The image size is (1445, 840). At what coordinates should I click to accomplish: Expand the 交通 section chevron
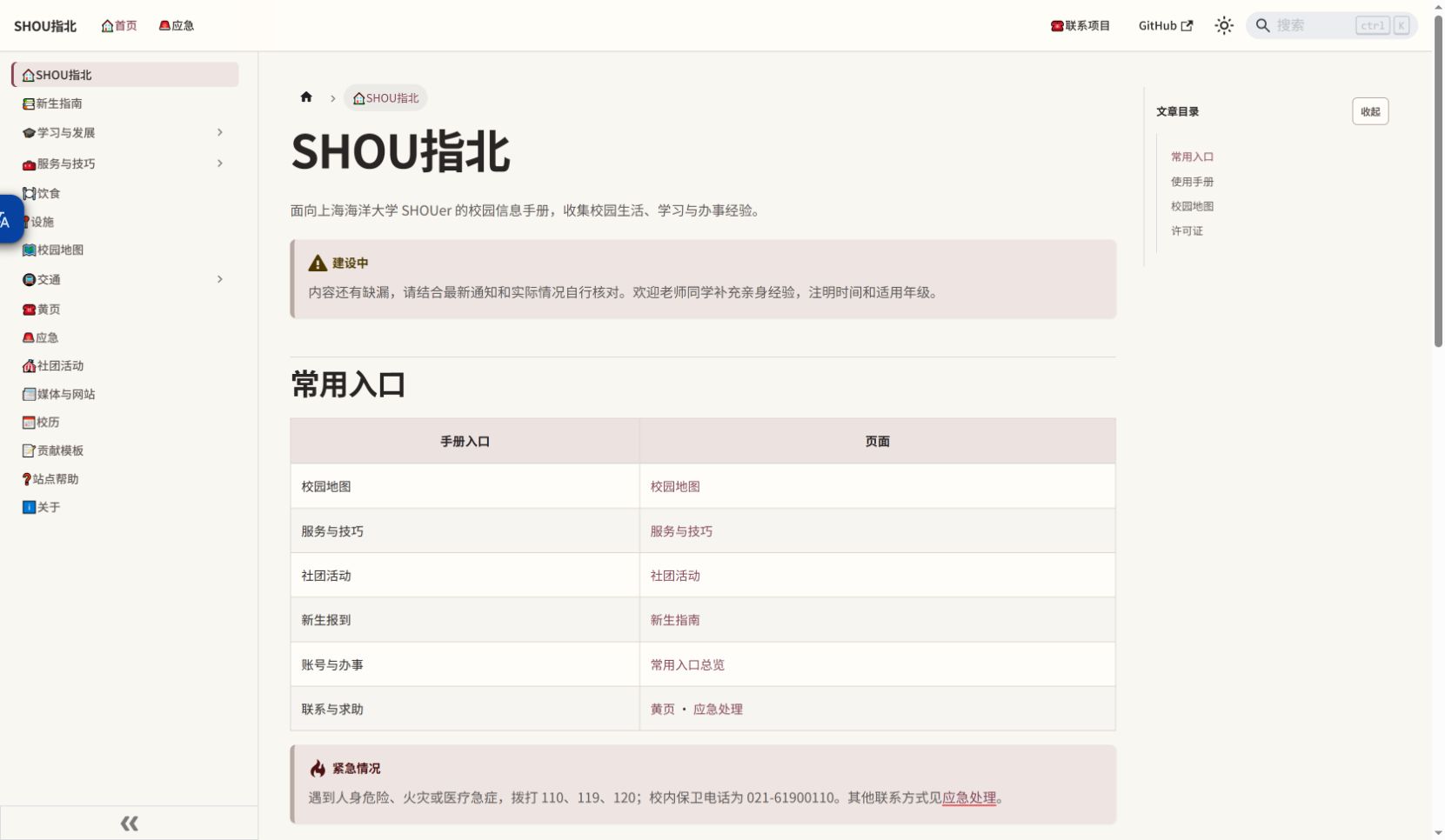(220, 279)
